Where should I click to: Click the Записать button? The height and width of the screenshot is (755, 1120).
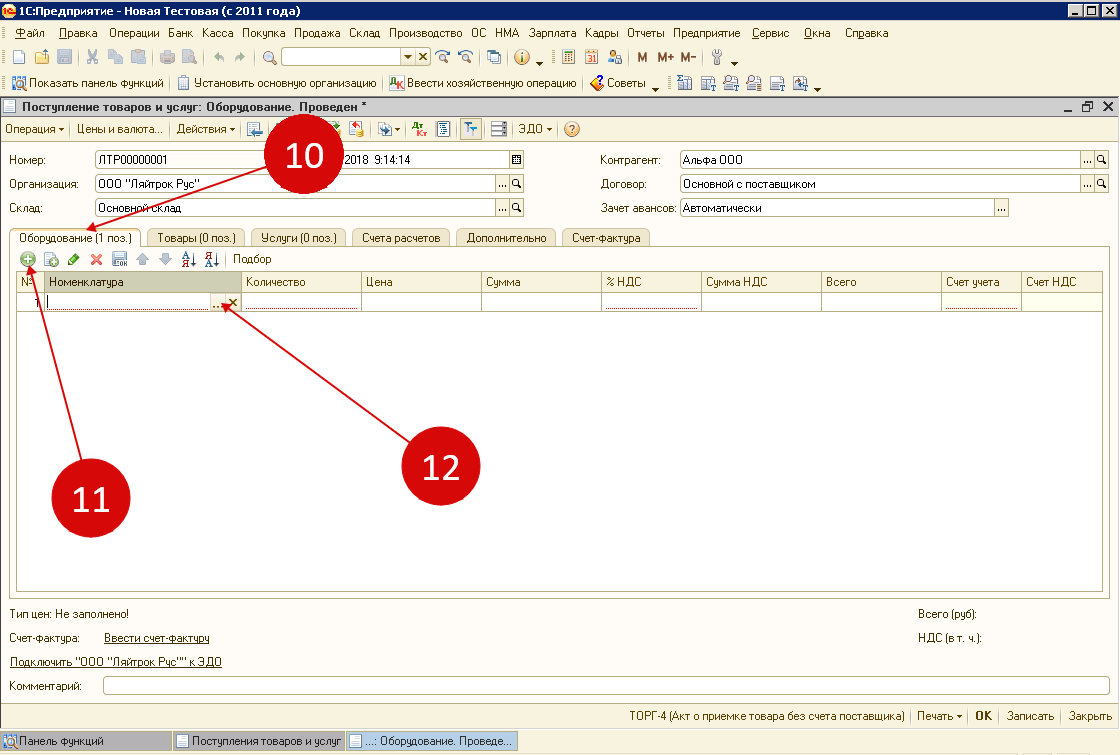click(x=1030, y=716)
